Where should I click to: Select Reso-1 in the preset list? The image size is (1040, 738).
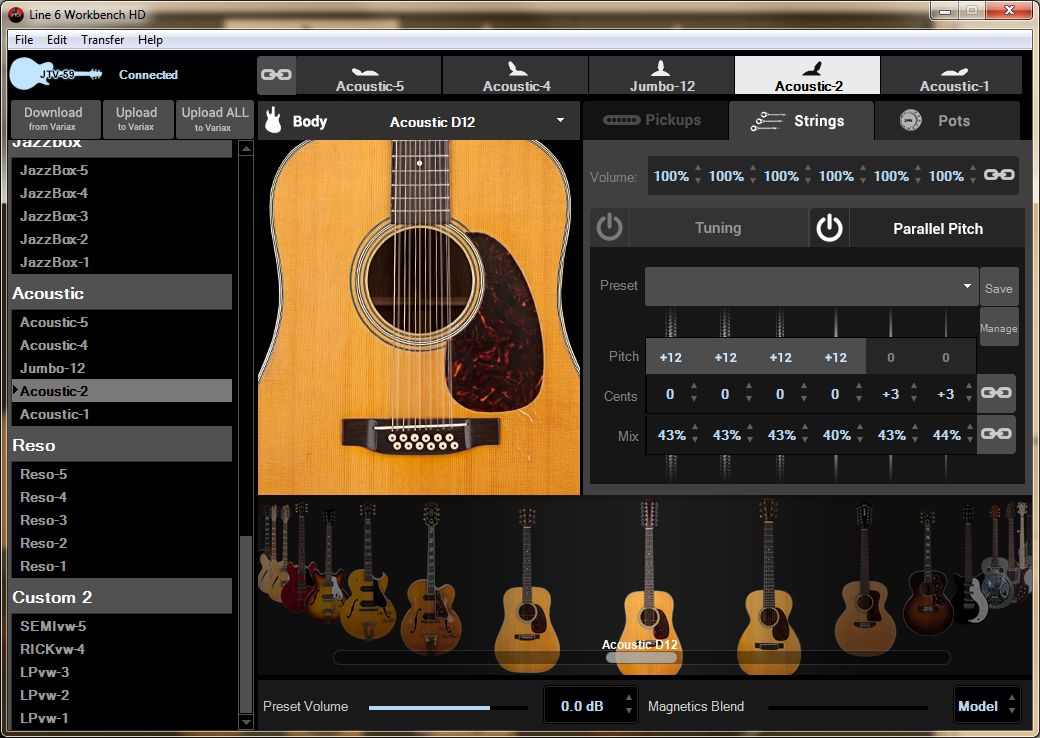point(121,566)
